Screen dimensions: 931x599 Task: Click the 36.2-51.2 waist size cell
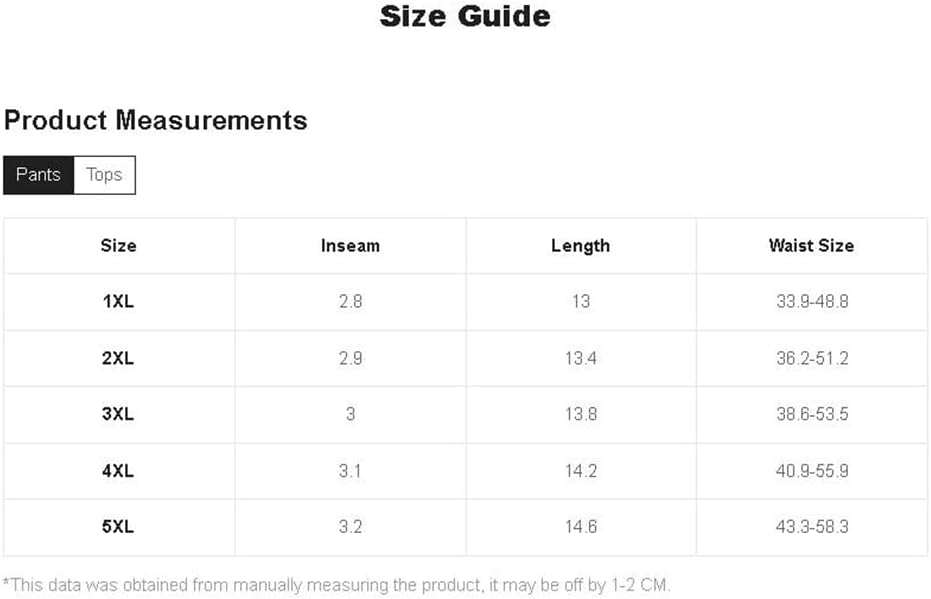(x=811, y=358)
